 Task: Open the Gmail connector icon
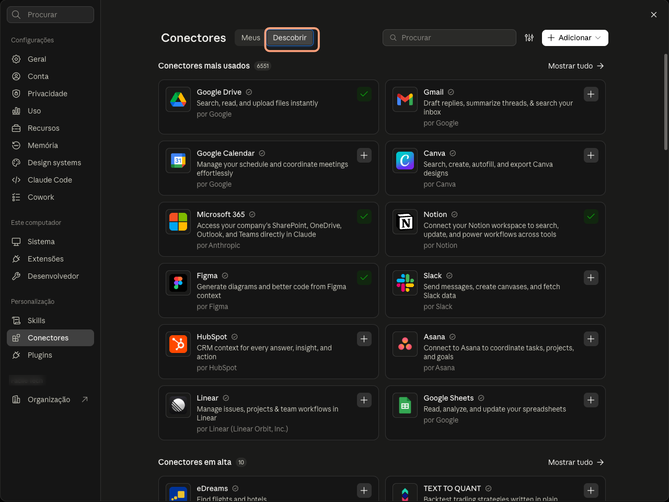(x=405, y=99)
